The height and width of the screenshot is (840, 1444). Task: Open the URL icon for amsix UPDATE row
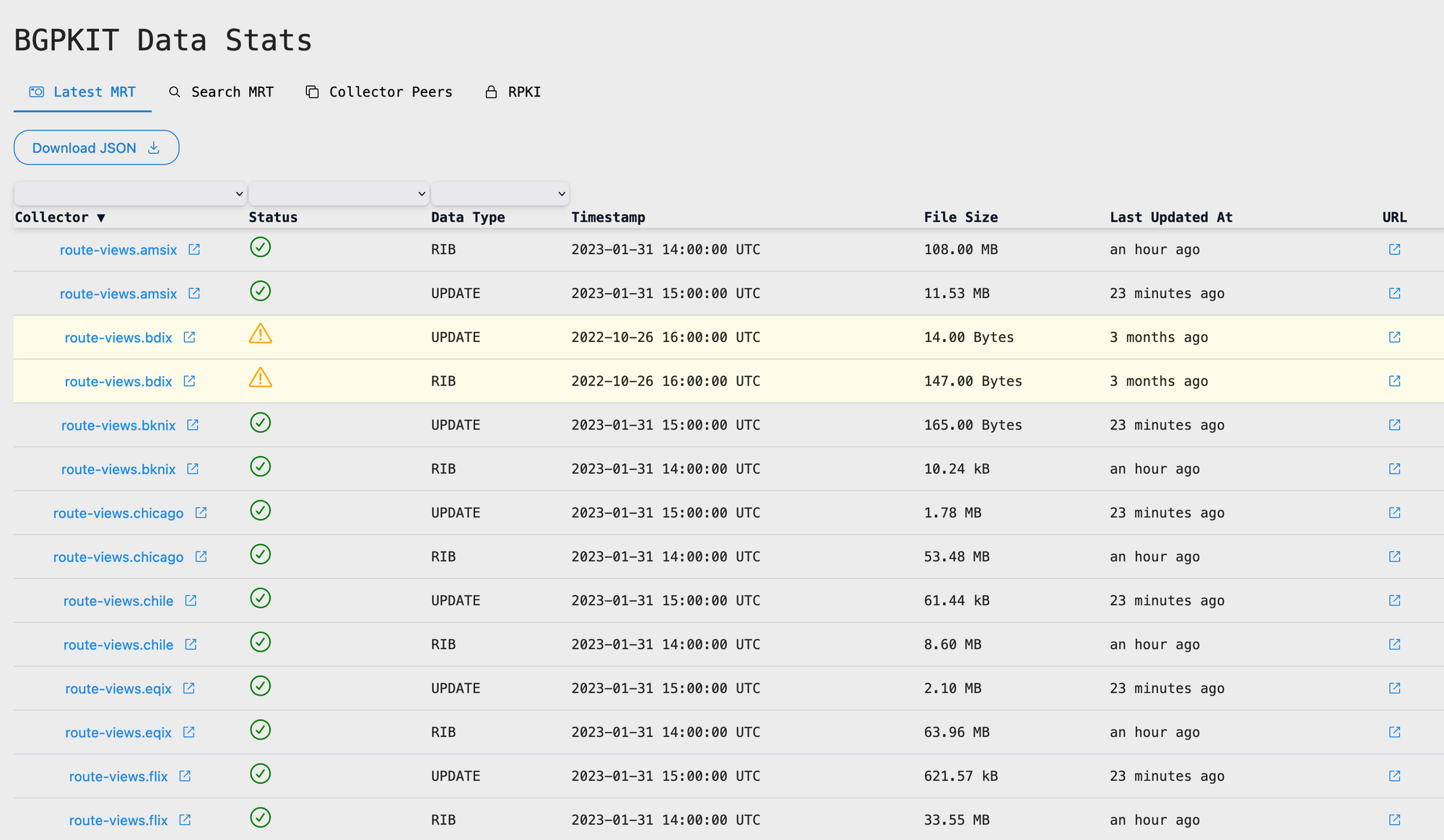coord(1394,293)
